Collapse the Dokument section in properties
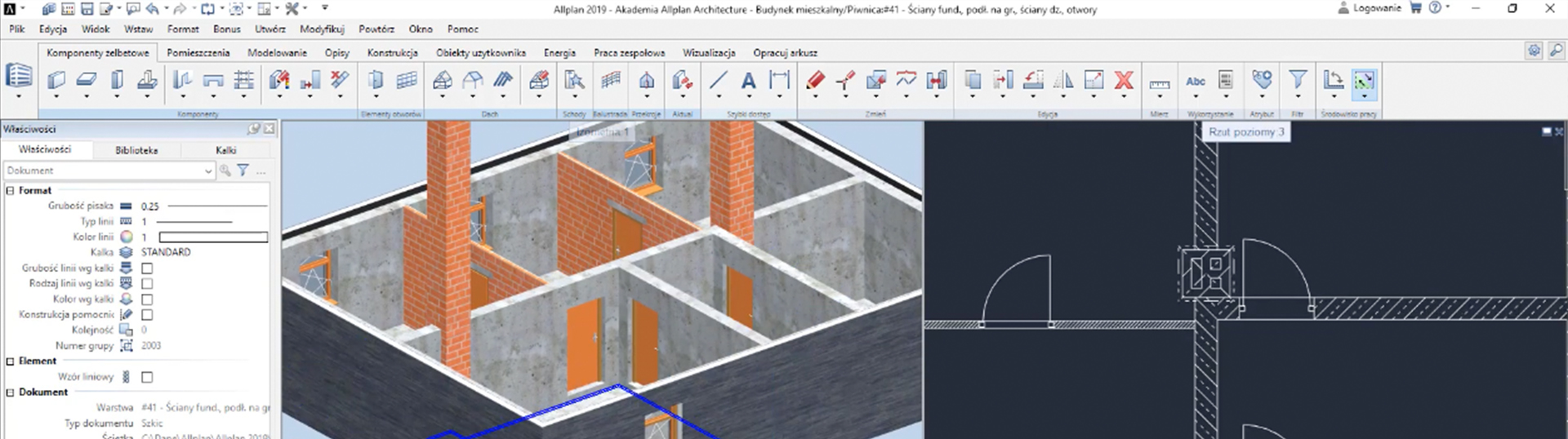 [11, 392]
